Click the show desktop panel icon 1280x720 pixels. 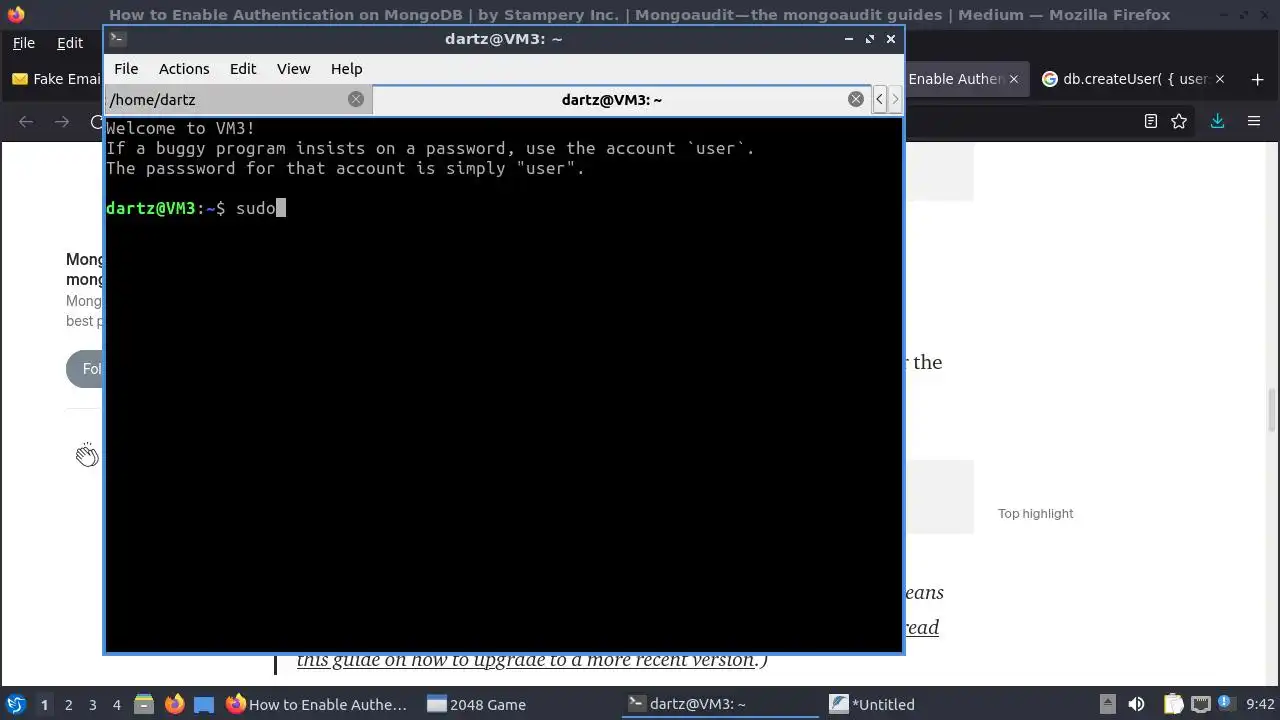[x=204, y=704]
